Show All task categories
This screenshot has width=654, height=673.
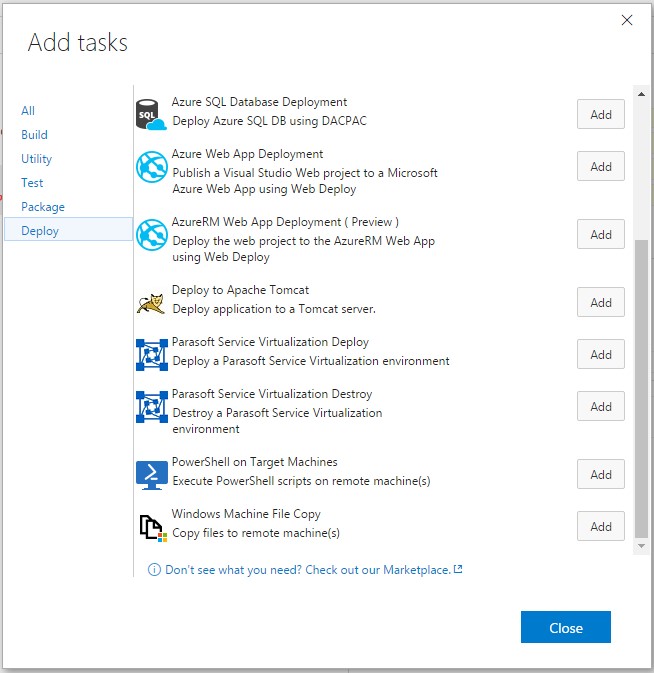28,111
